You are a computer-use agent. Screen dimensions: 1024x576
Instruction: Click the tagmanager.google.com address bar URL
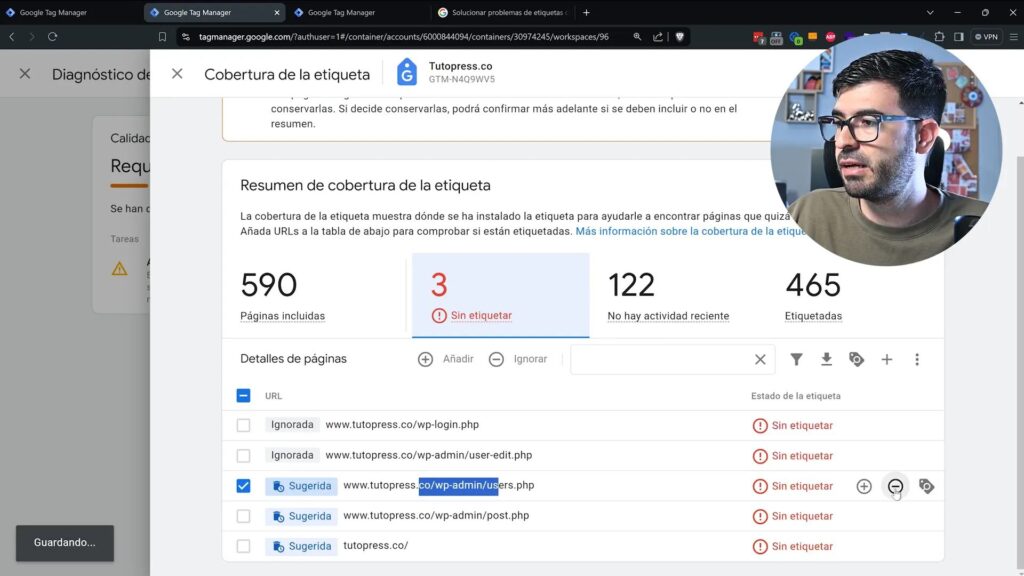tap(404, 37)
